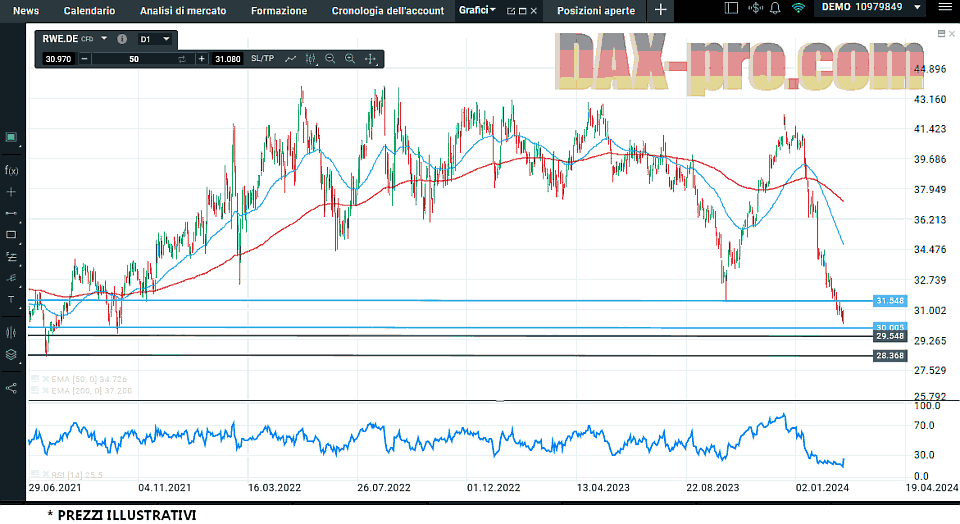Switch to the Calendario tab
This screenshot has height=524, width=960.
pyautogui.click(x=89, y=10)
